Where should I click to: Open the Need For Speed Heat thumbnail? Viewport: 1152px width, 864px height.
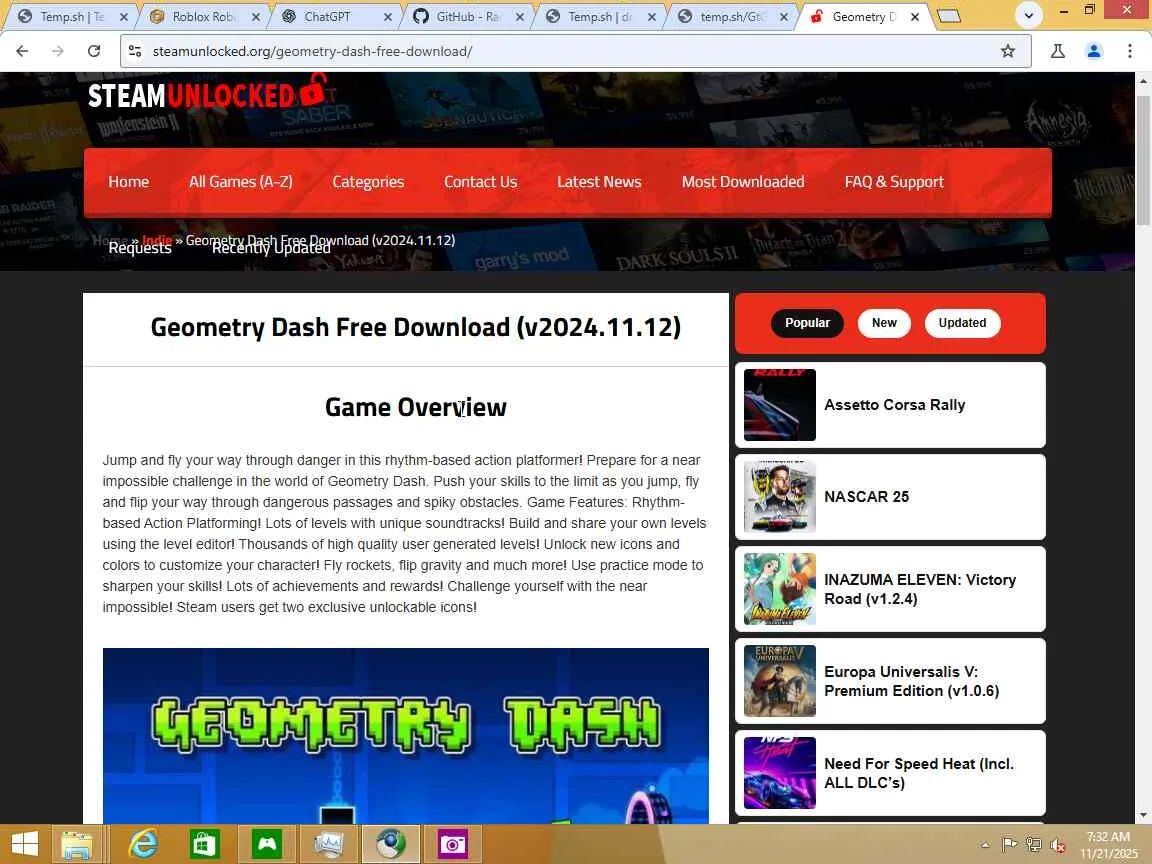pos(780,773)
